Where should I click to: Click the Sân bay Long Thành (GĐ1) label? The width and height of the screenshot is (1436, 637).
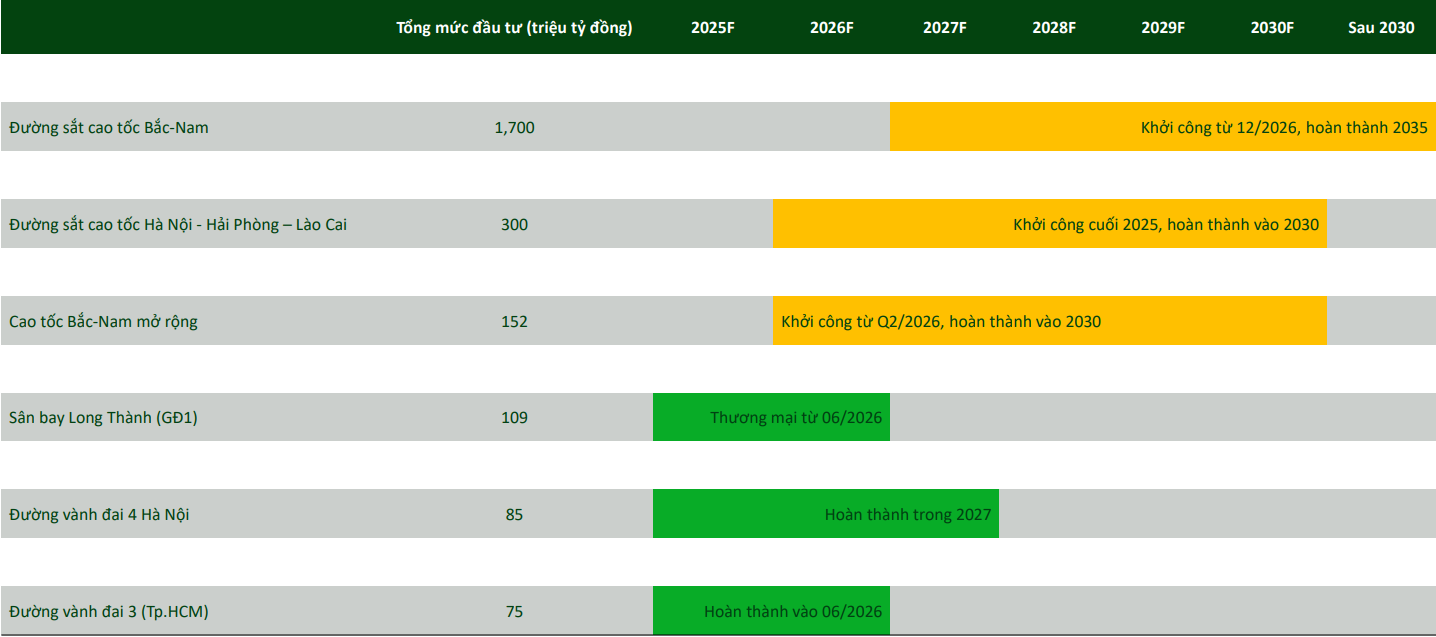(x=103, y=418)
